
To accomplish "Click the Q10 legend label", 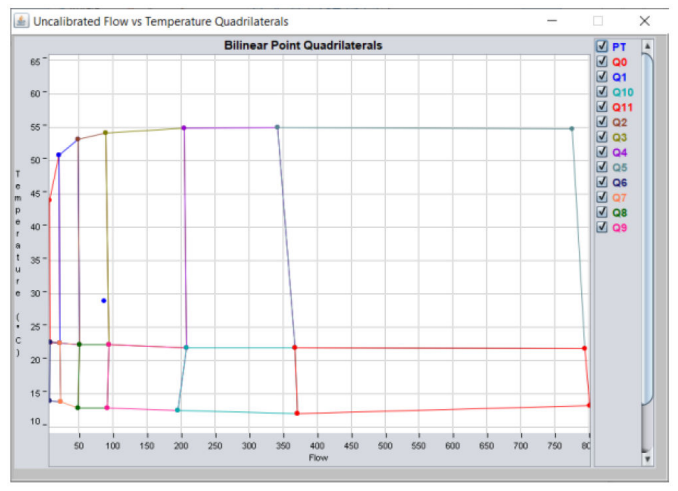I will (x=623, y=92).
